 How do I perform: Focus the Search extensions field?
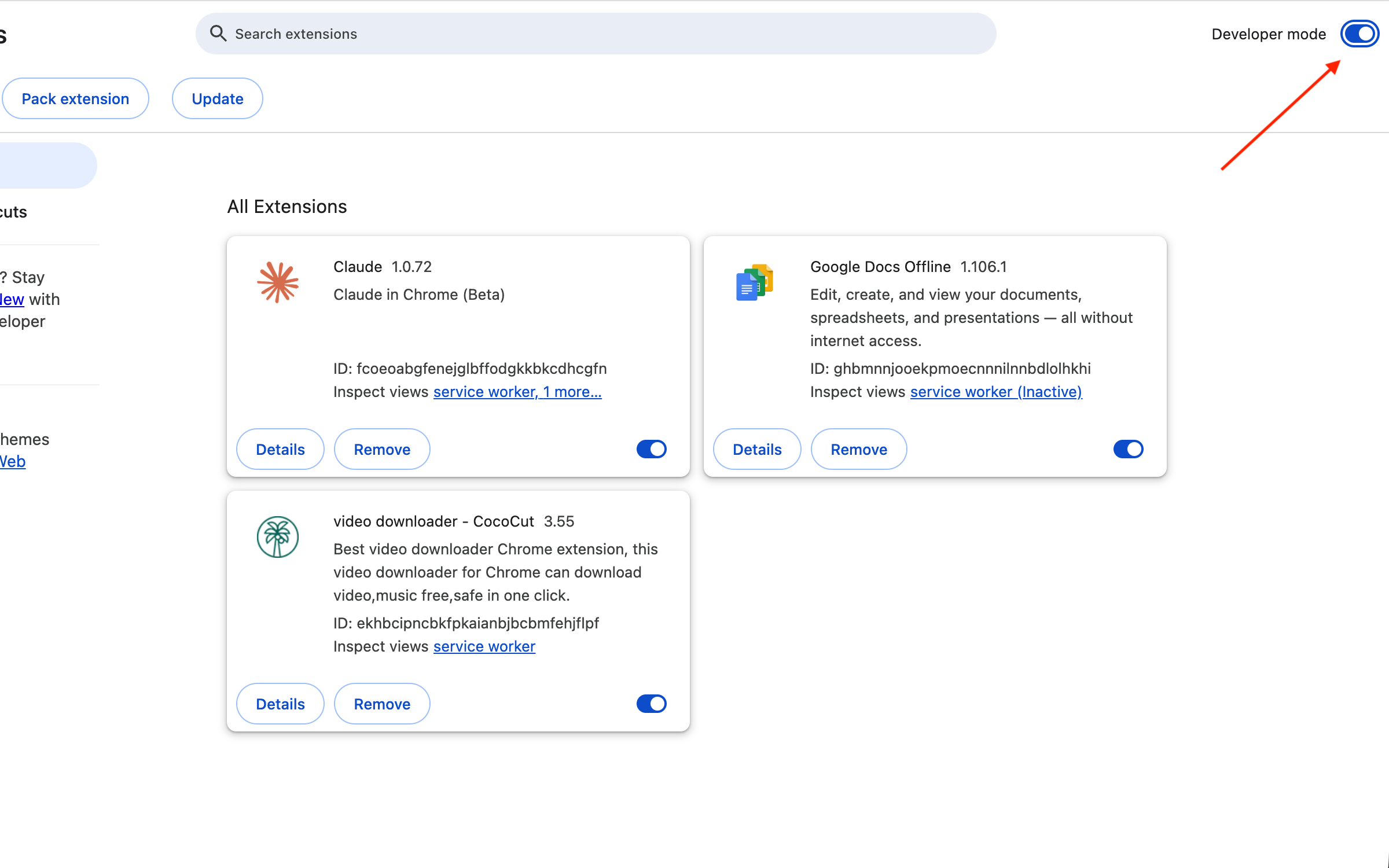coord(596,34)
